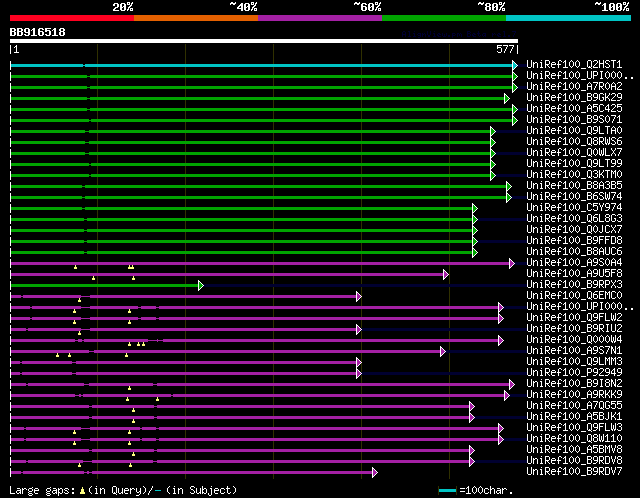Open hit UniRef100_A7R0A2
This screenshot has height=498, width=640.
574,87
